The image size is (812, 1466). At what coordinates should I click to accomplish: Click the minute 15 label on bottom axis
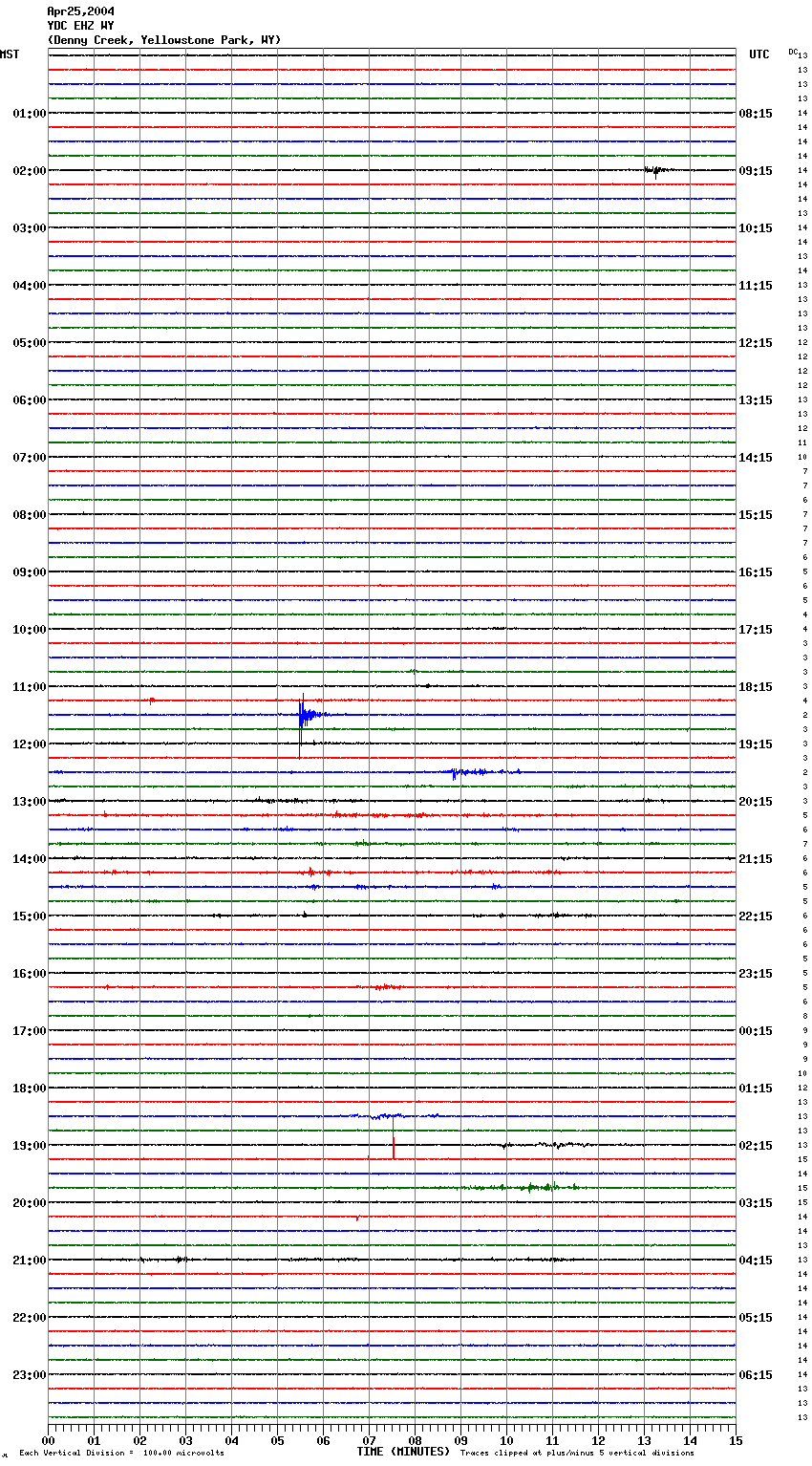[x=736, y=1440]
